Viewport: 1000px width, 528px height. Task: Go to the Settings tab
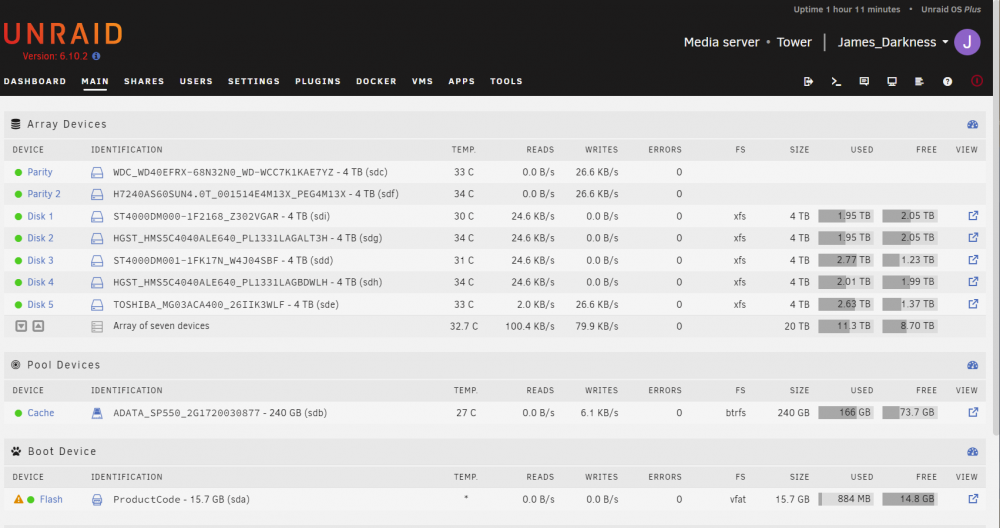254,81
